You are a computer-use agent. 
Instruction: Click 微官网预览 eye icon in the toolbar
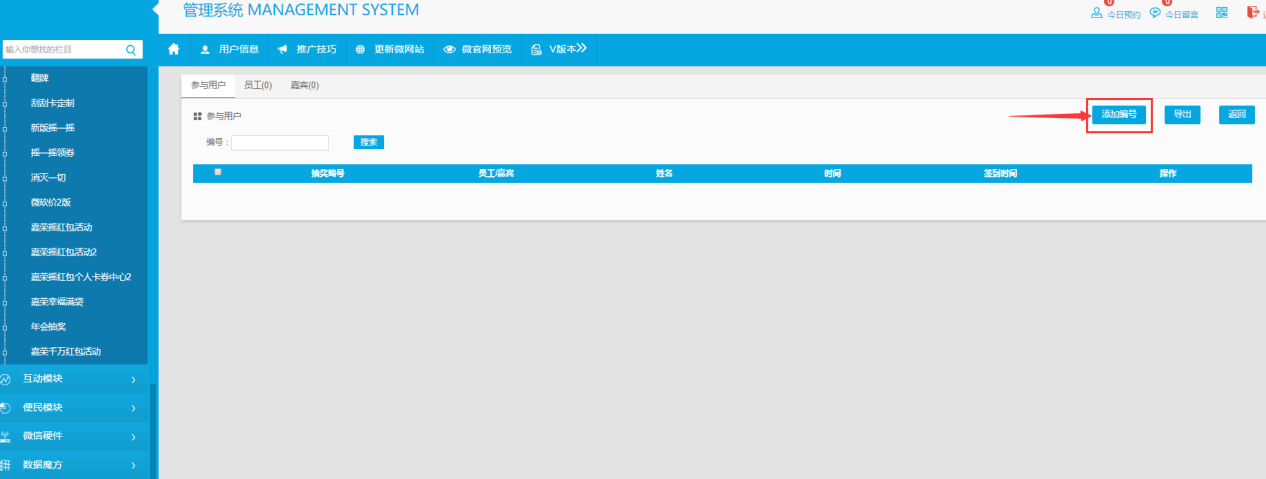click(x=450, y=49)
